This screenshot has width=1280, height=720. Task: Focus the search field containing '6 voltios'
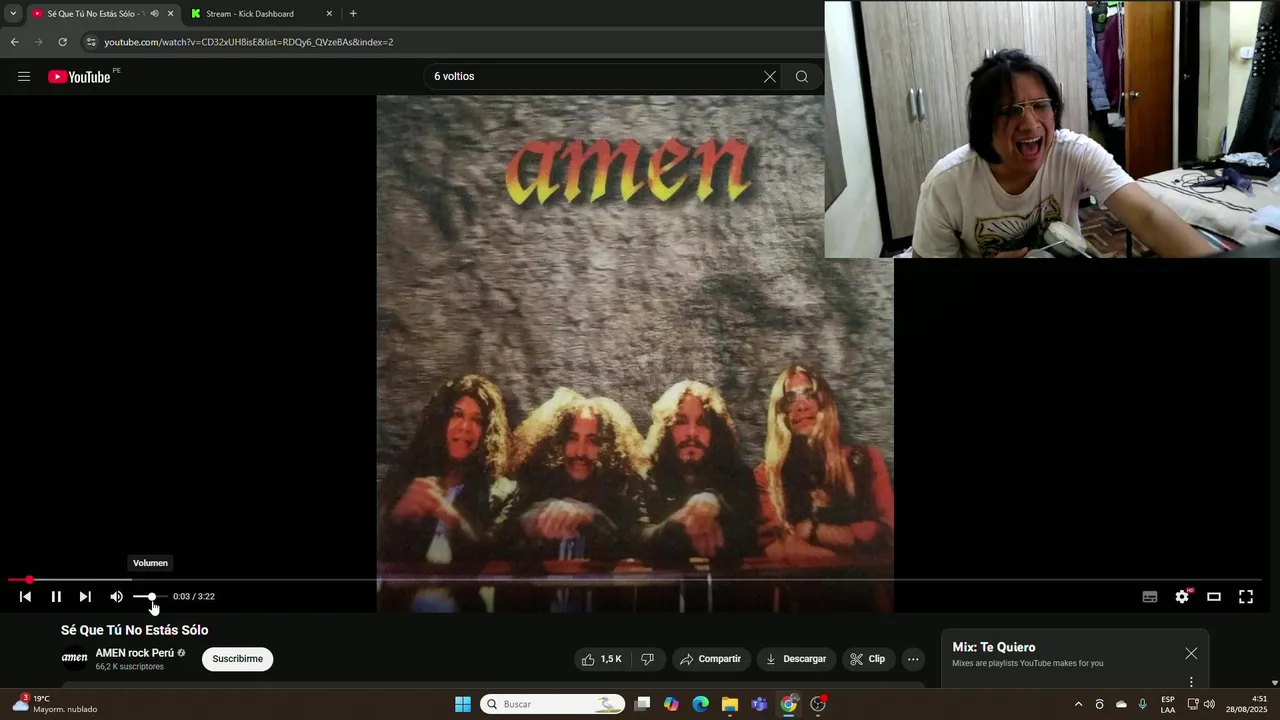(x=594, y=77)
